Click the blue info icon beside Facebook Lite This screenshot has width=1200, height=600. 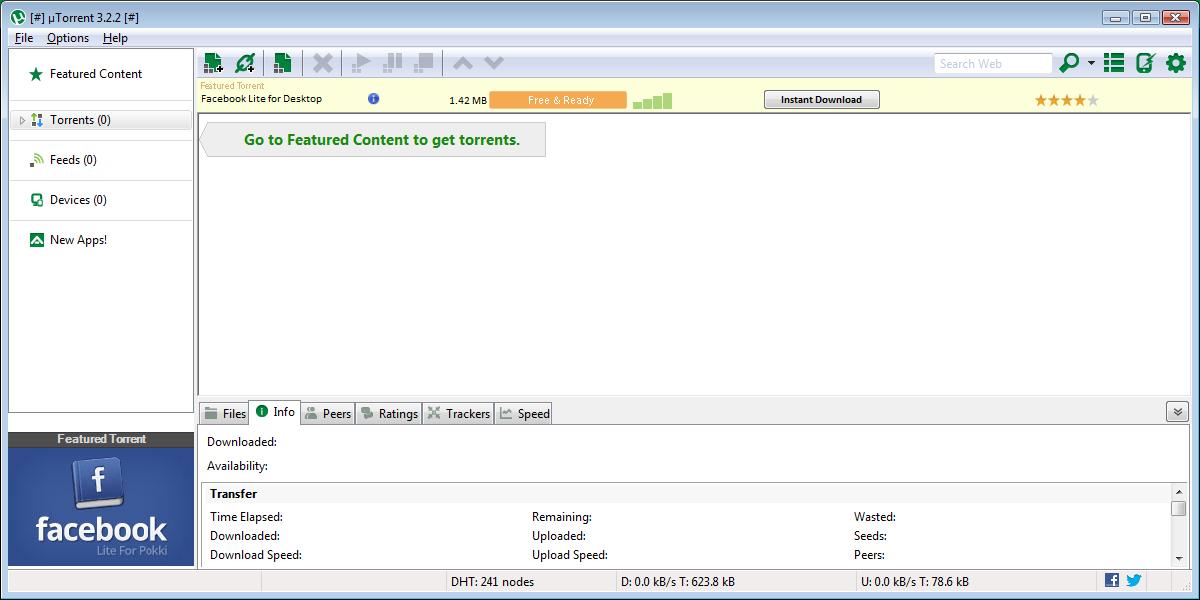tap(373, 99)
